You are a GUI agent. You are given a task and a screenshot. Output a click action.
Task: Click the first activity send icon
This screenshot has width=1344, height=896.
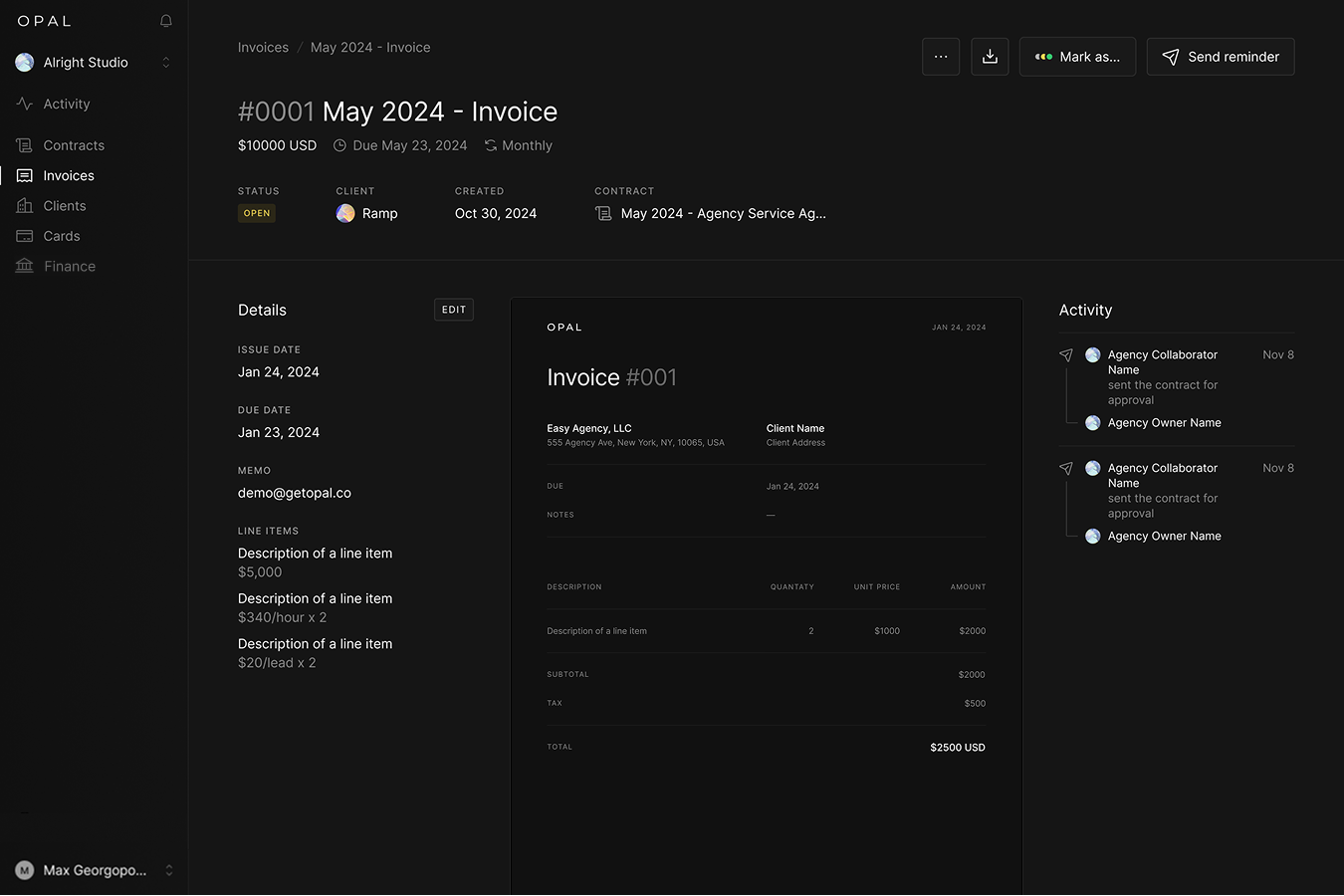(1066, 355)
